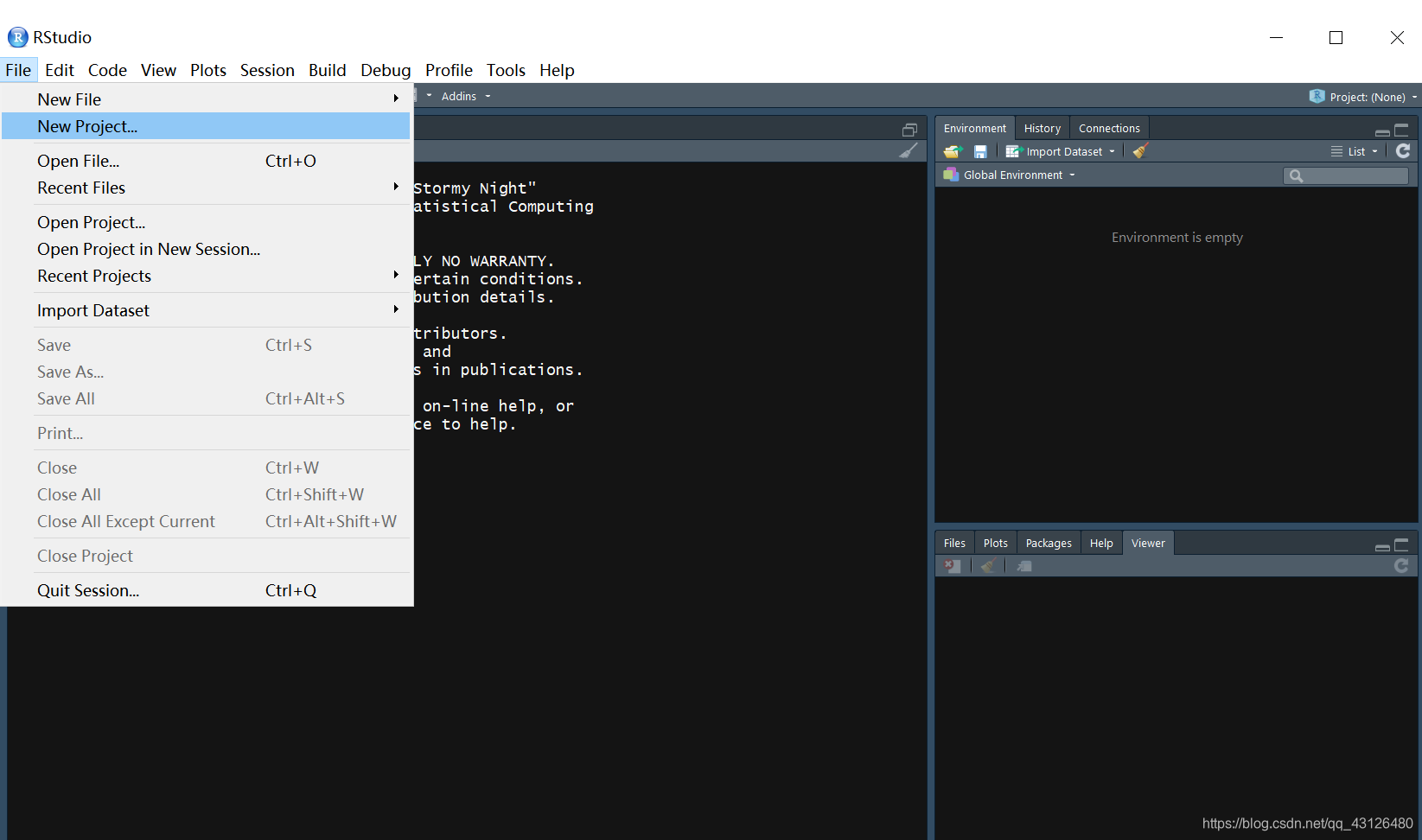1422x840 pixels.
Task: Click the Global Environment stacked-squares icon
Action: pos(951,175)
